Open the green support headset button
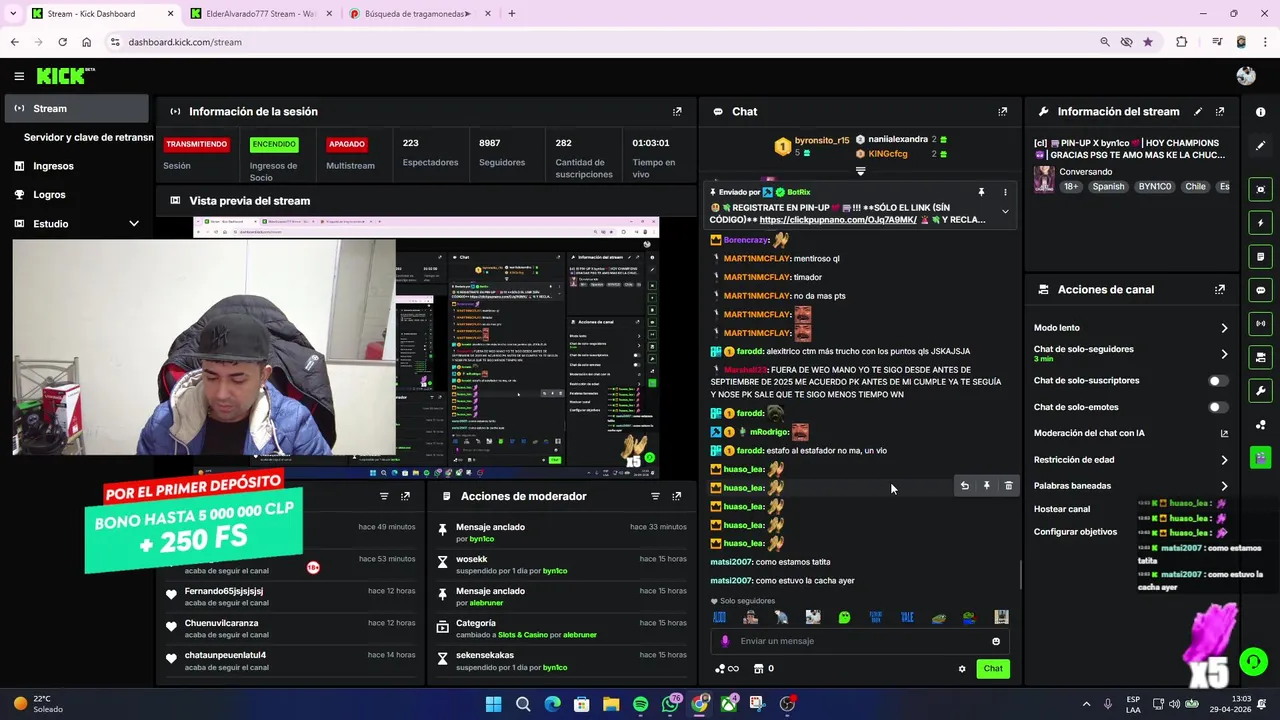The height and width of the screenshot is (720, 1280). click(x=1253, y=661)
